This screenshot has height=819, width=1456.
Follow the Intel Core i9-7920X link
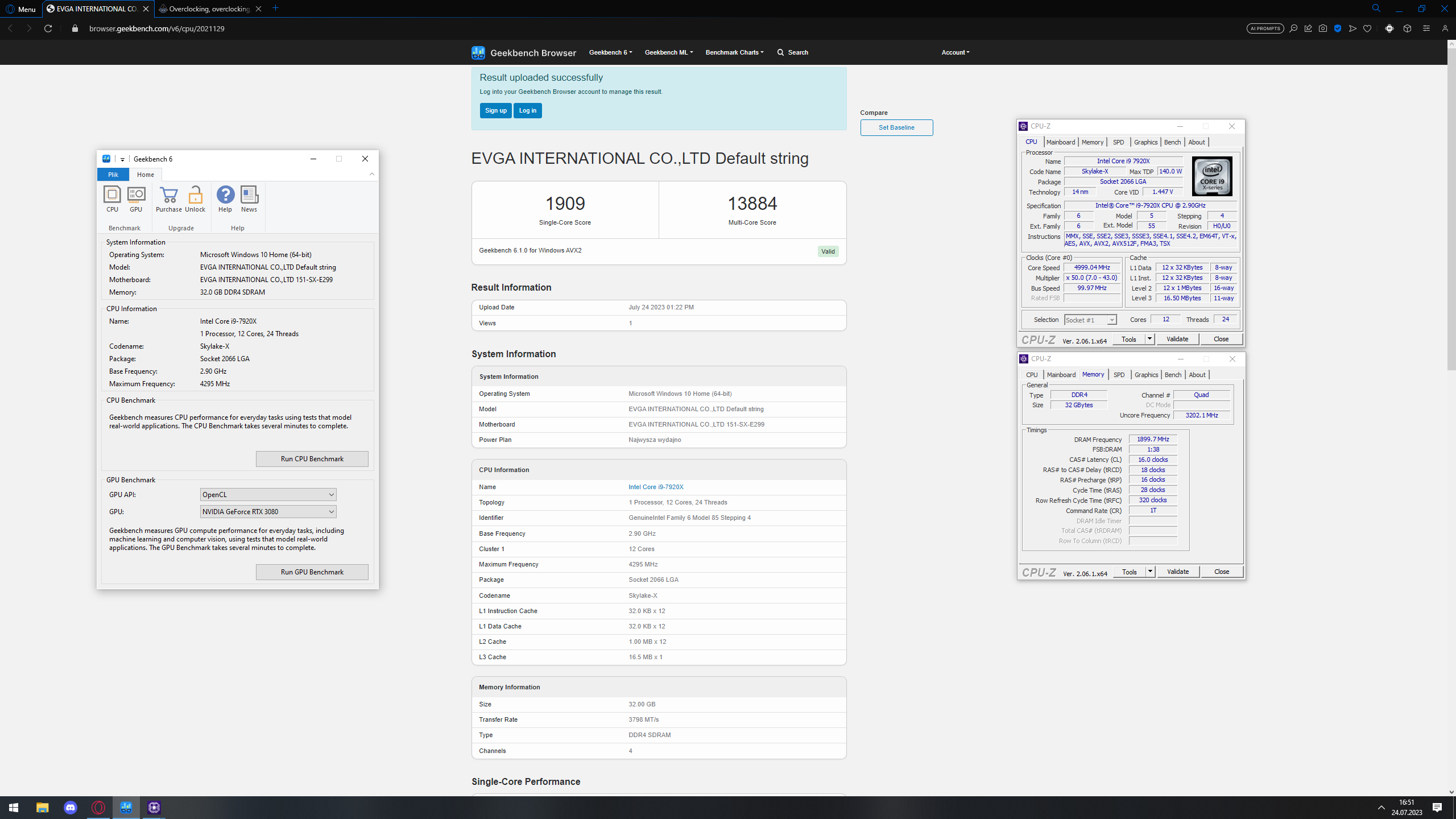pyautogui.click(x=656, y=487)
